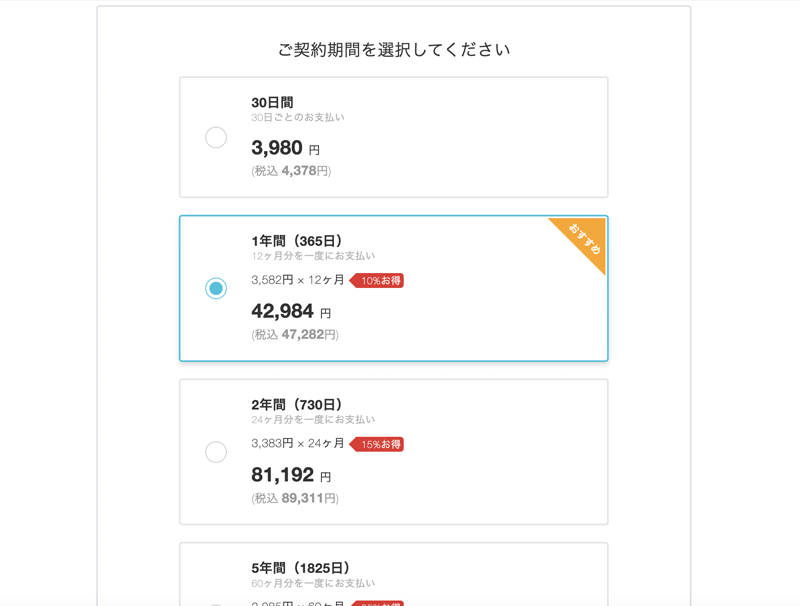
Task: Click the 3,383円 × 24ヶ月 breakdown text
Action: tap(298, 443)
